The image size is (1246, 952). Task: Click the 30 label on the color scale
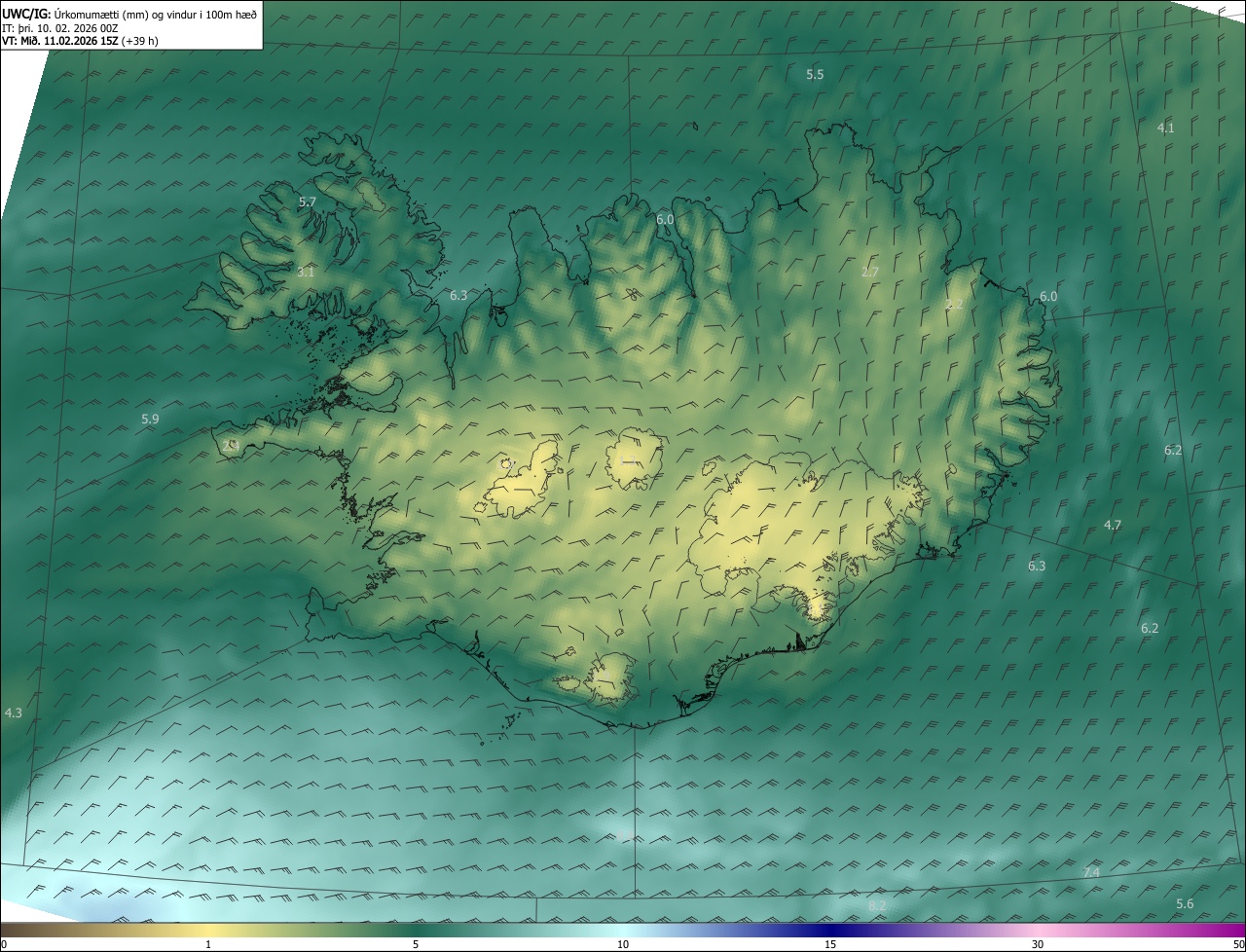point(1038,944)
